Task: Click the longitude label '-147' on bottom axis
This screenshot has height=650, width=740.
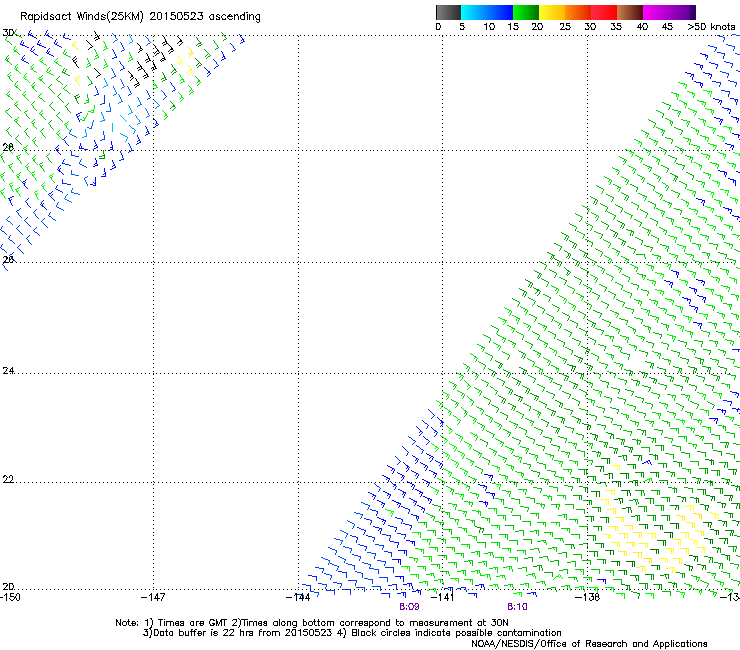Action: pos(153,597)
